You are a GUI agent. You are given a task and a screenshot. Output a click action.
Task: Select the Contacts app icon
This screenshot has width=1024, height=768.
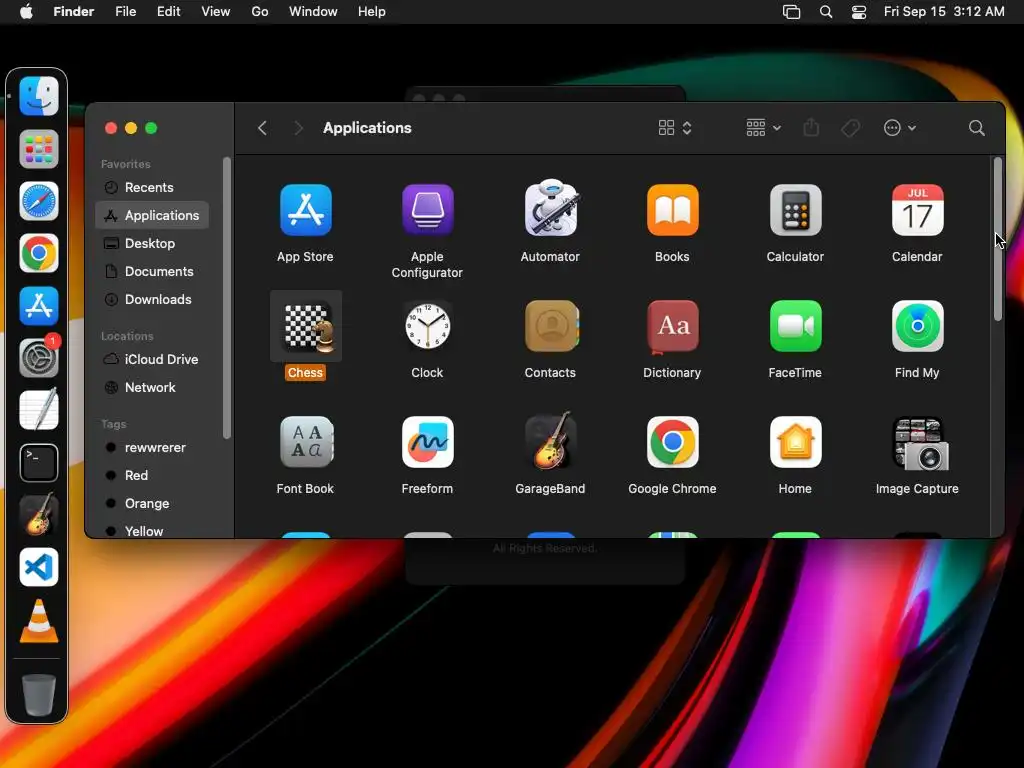click(551, 326)
